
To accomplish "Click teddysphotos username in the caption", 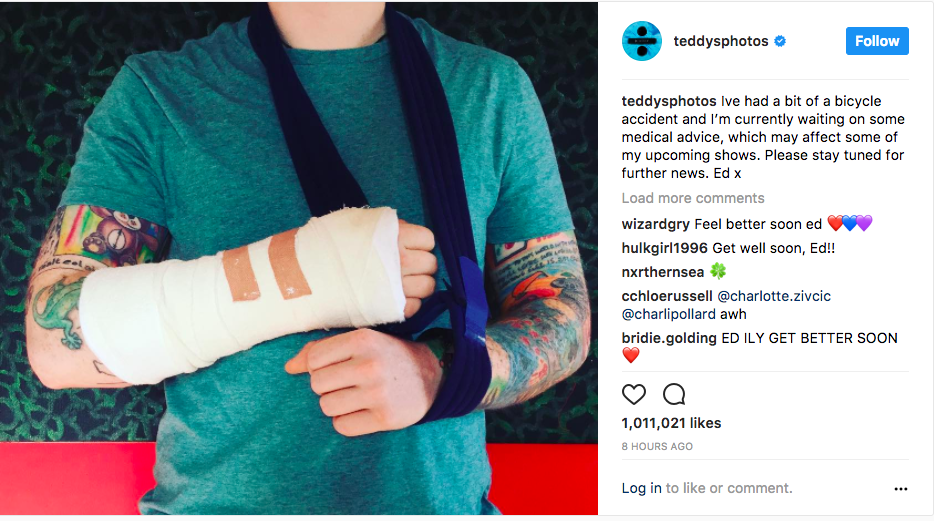I will [669, 101].
